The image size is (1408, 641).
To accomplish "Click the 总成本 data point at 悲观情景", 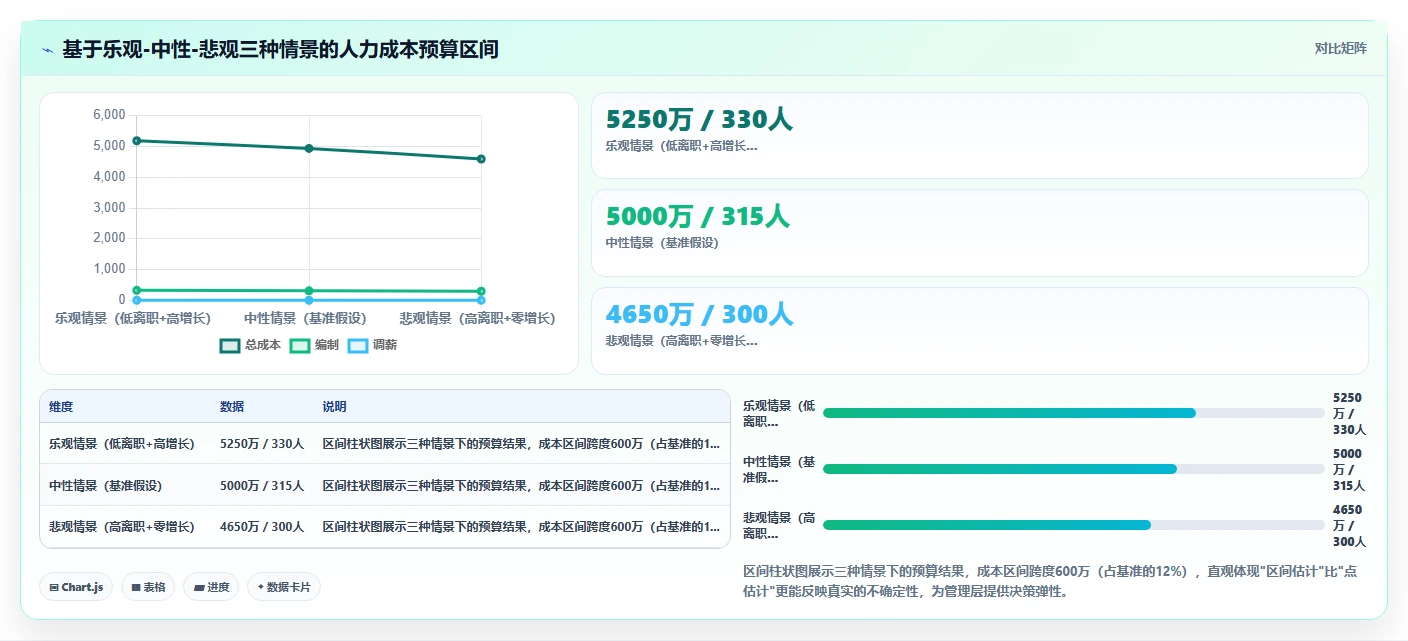I will 481,159.
